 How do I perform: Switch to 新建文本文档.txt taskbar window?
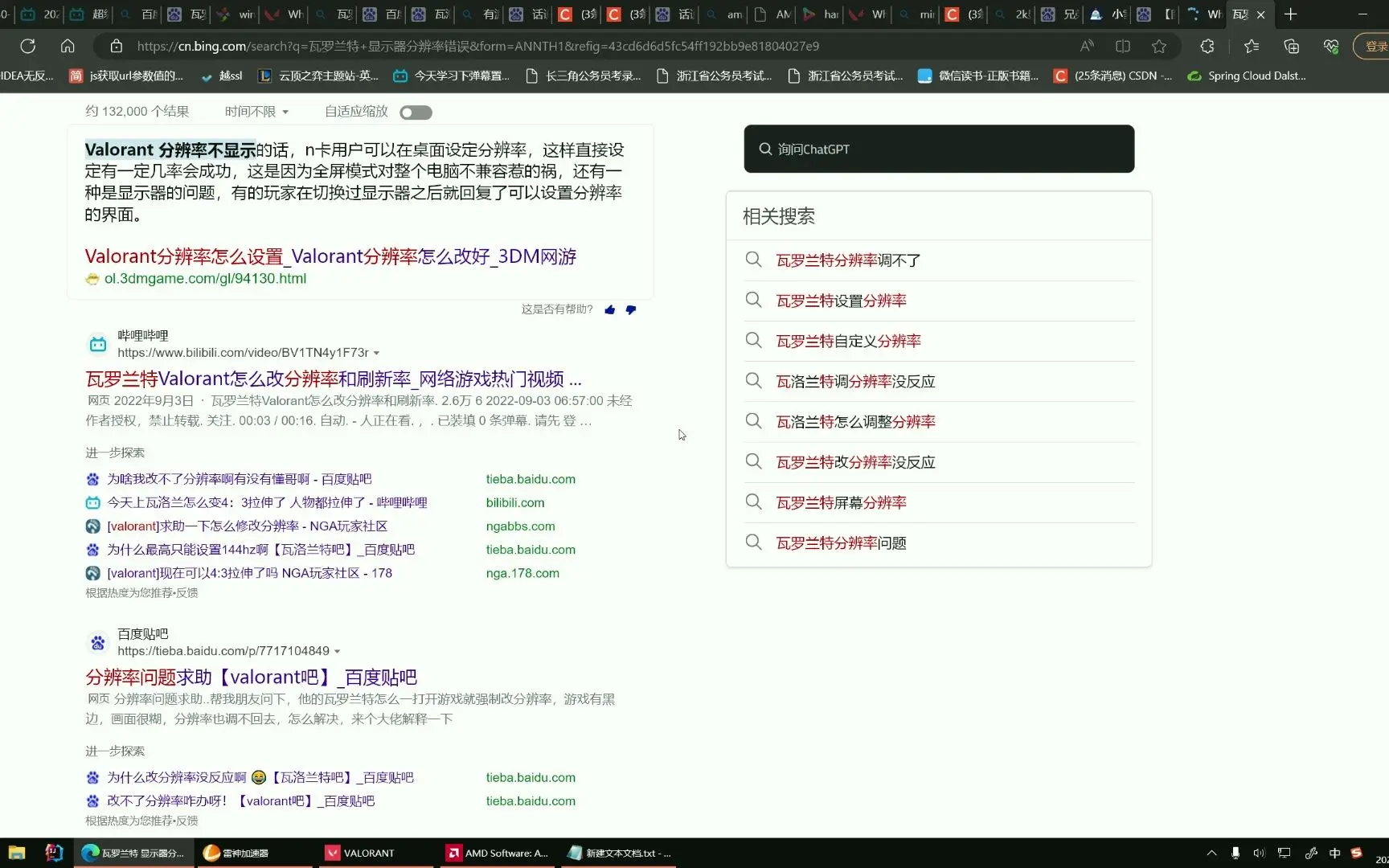point(619,853)
